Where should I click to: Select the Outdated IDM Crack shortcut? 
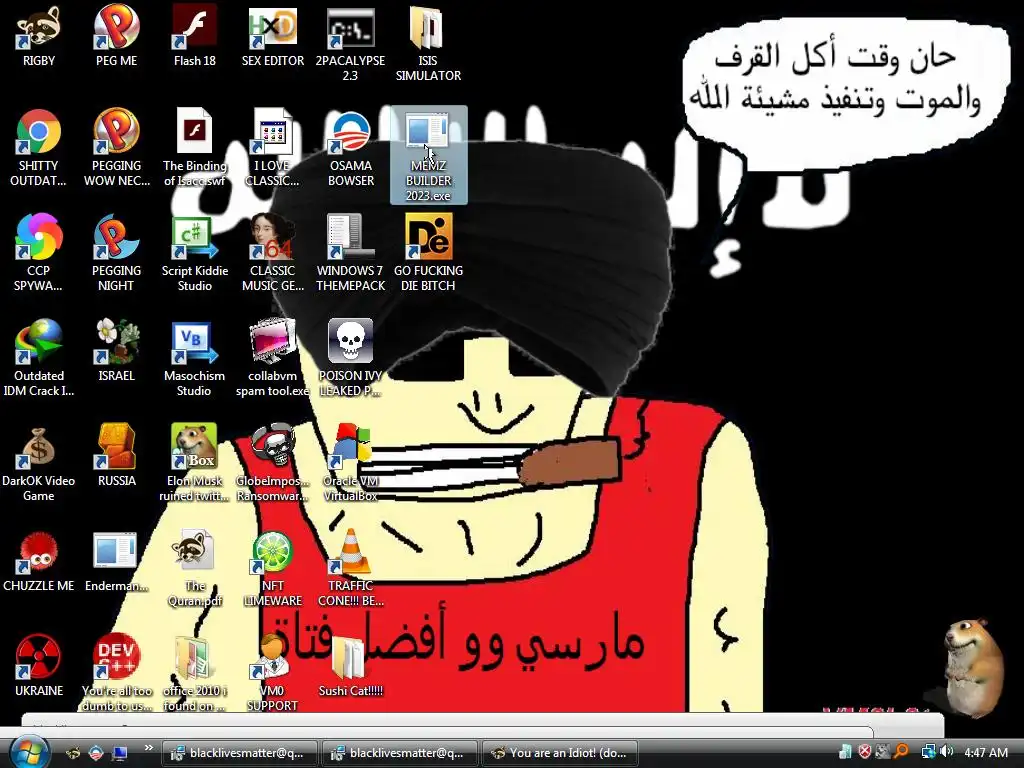click(39, 359)
